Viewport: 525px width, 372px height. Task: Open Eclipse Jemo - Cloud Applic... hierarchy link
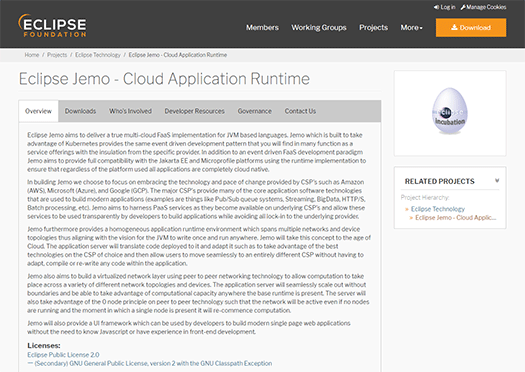[455, 218]
